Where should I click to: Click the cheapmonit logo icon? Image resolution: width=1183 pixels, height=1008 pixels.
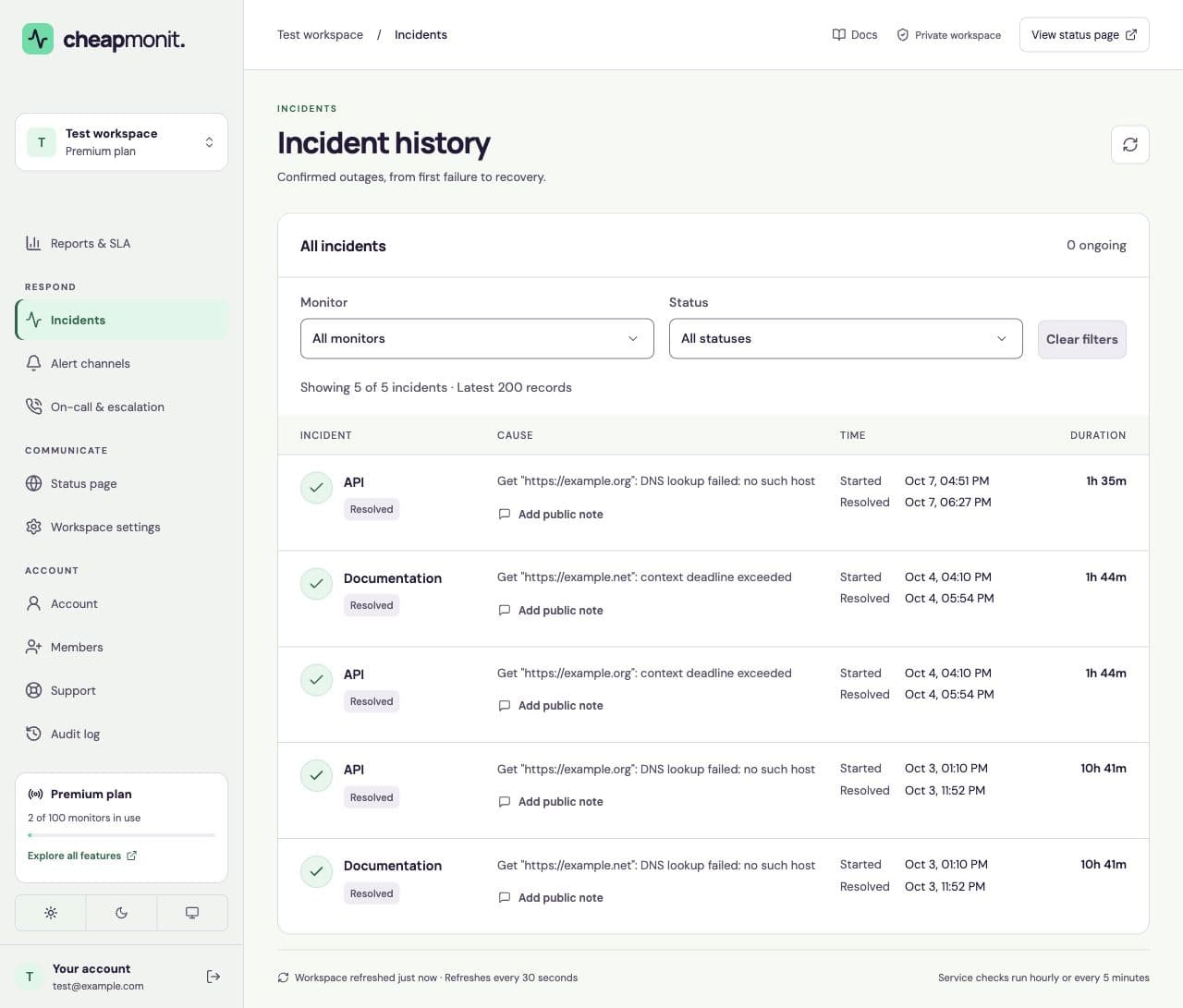pos(38,39)
